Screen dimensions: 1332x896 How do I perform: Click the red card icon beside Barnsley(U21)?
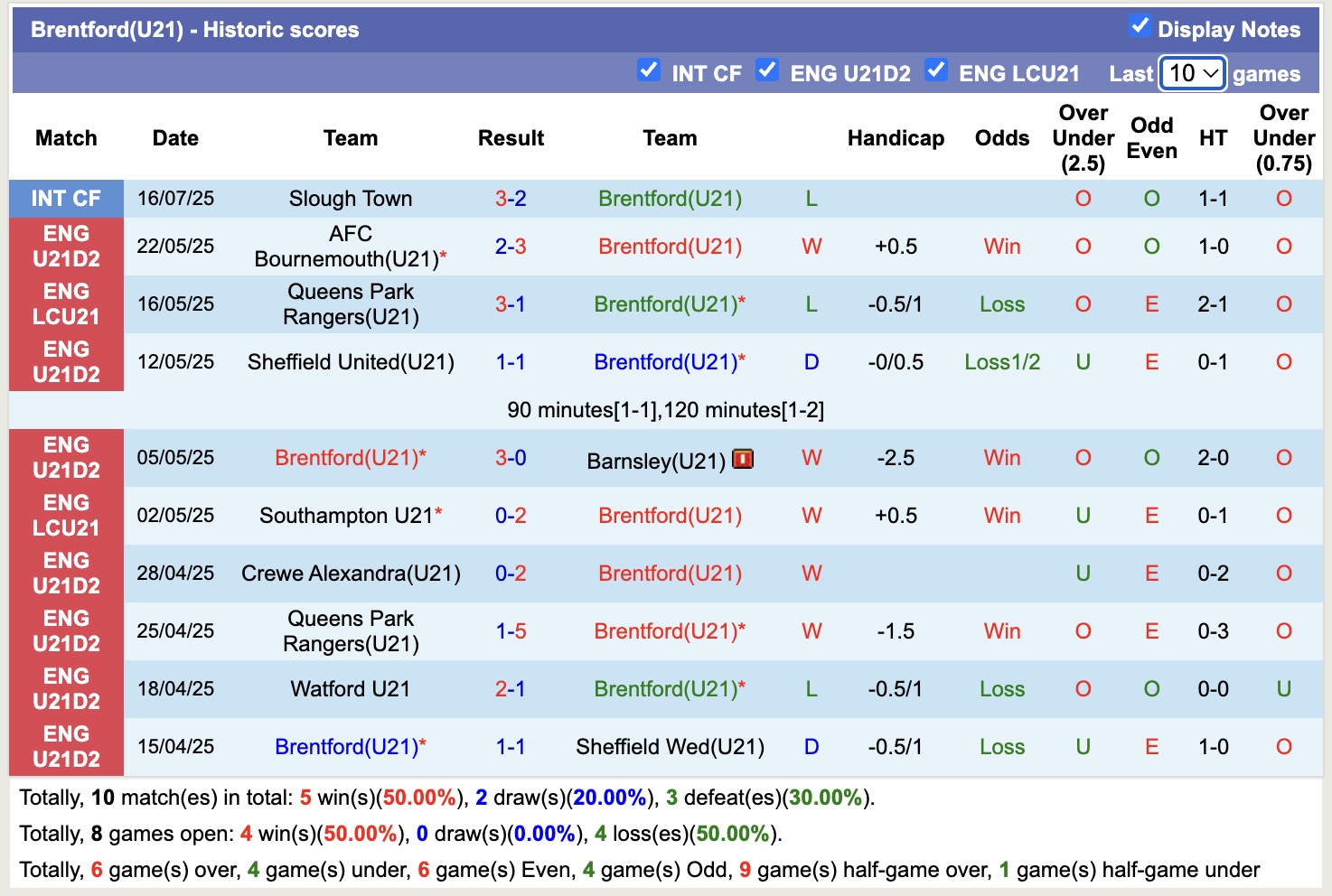743,459
